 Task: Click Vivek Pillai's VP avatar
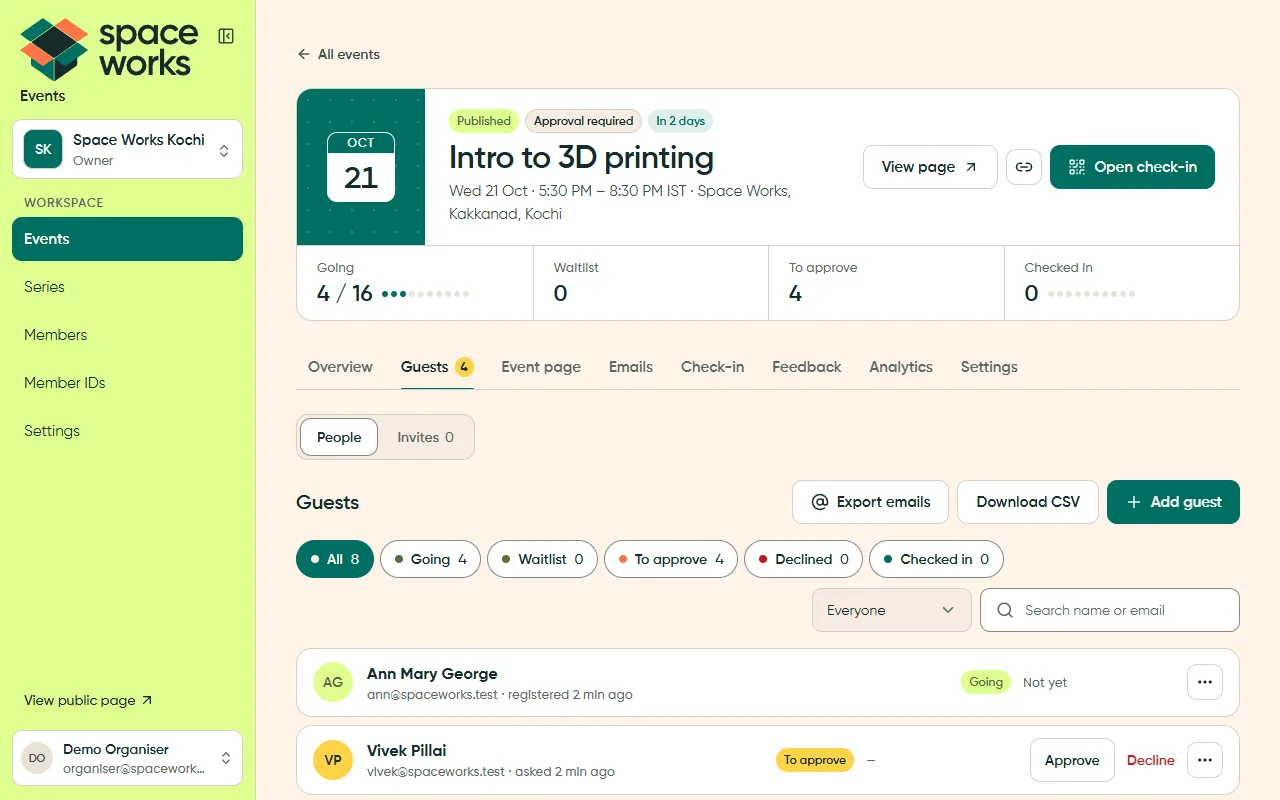coord(333,760)
